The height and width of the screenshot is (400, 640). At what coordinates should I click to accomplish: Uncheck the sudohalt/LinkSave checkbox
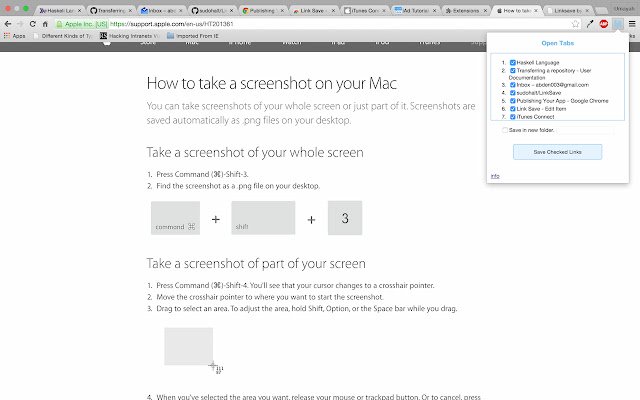513,93
